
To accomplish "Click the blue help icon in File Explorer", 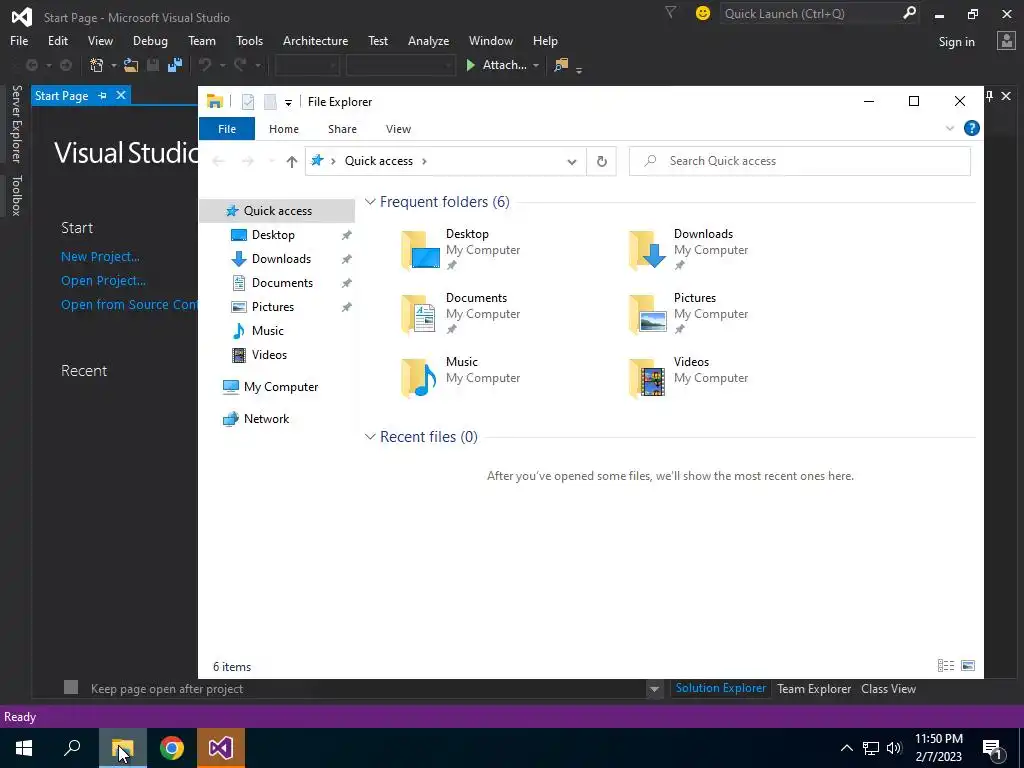I will point(971,129).
